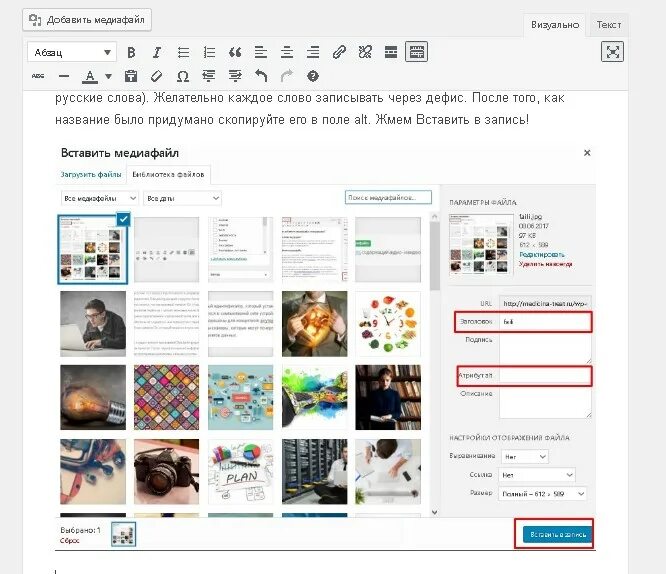666x574 pixels.
Task: Clear formatting with eraser icon
Action: tap(157, 76)
